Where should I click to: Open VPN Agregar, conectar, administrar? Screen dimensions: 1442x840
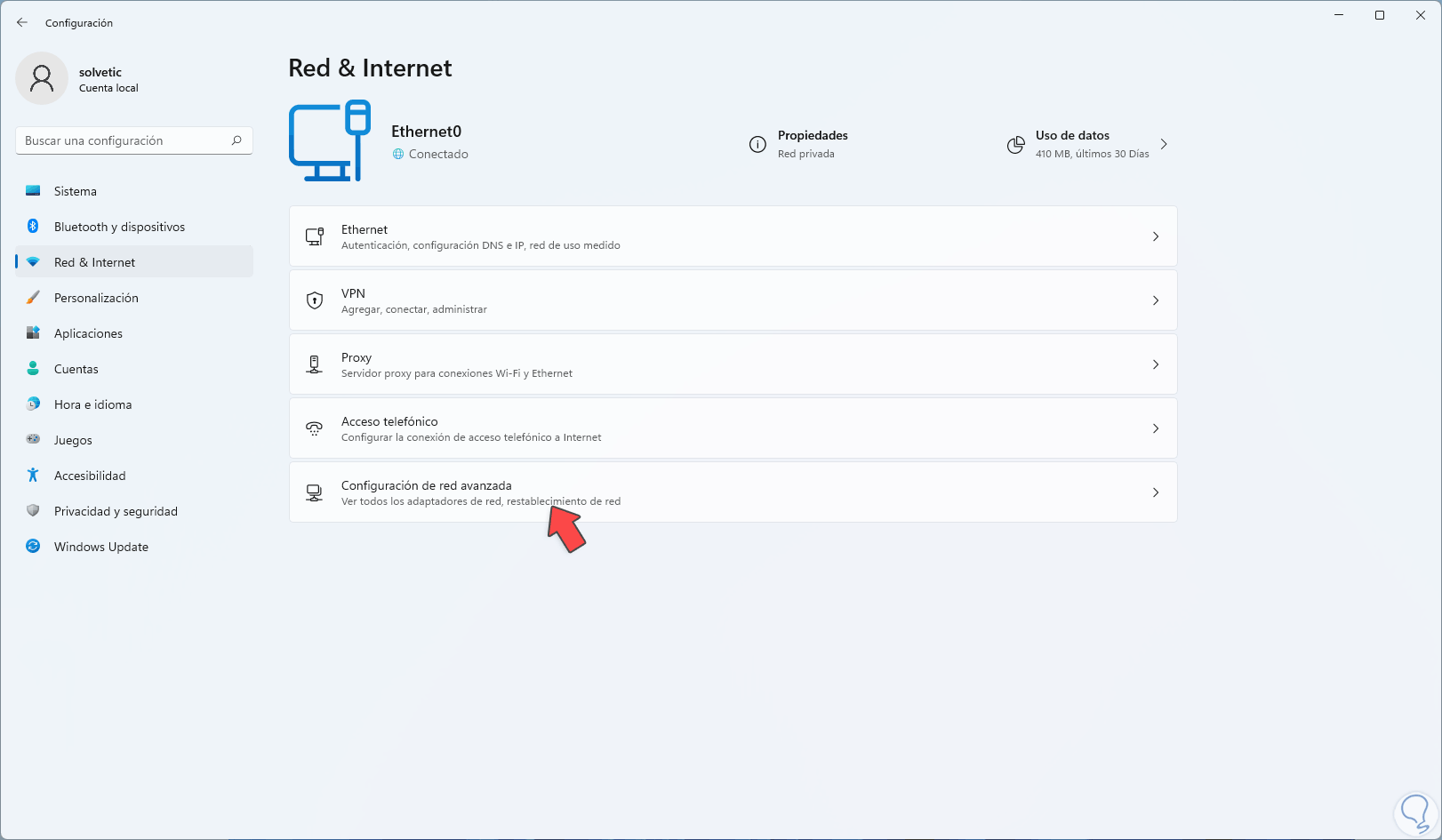tap(733, 300)
